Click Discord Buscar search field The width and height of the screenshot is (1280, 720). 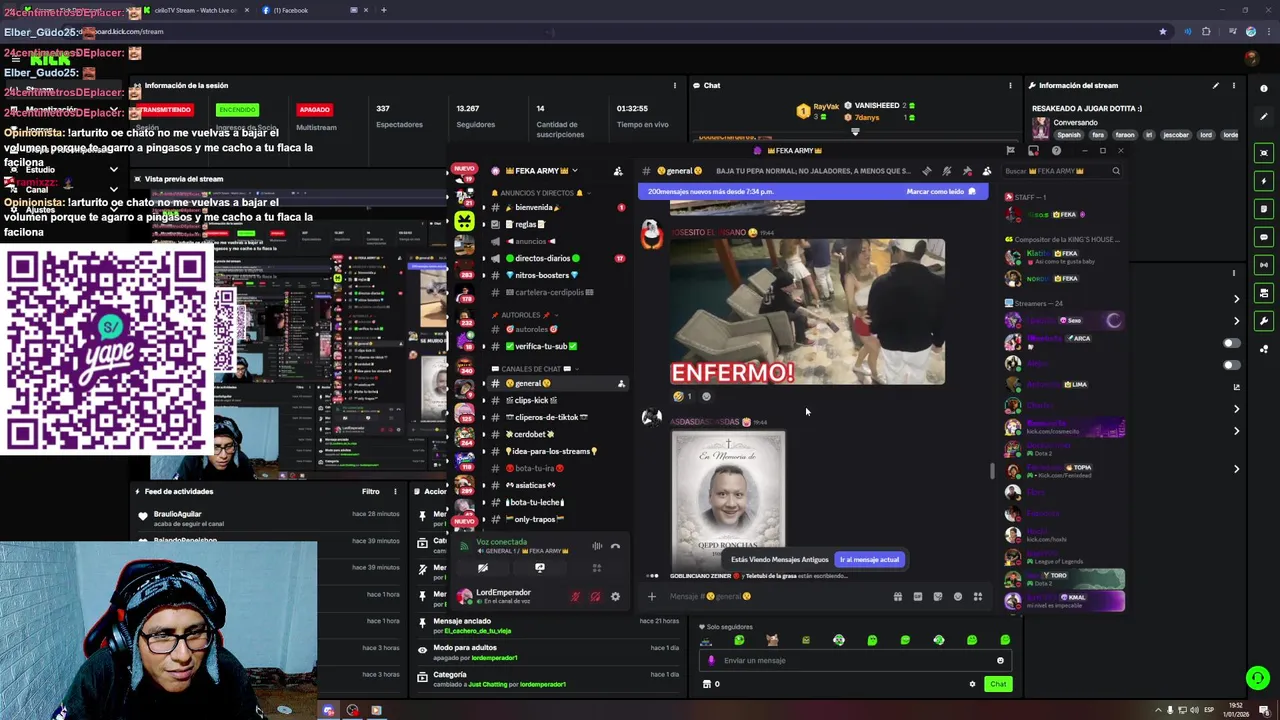pos(1063,171)
